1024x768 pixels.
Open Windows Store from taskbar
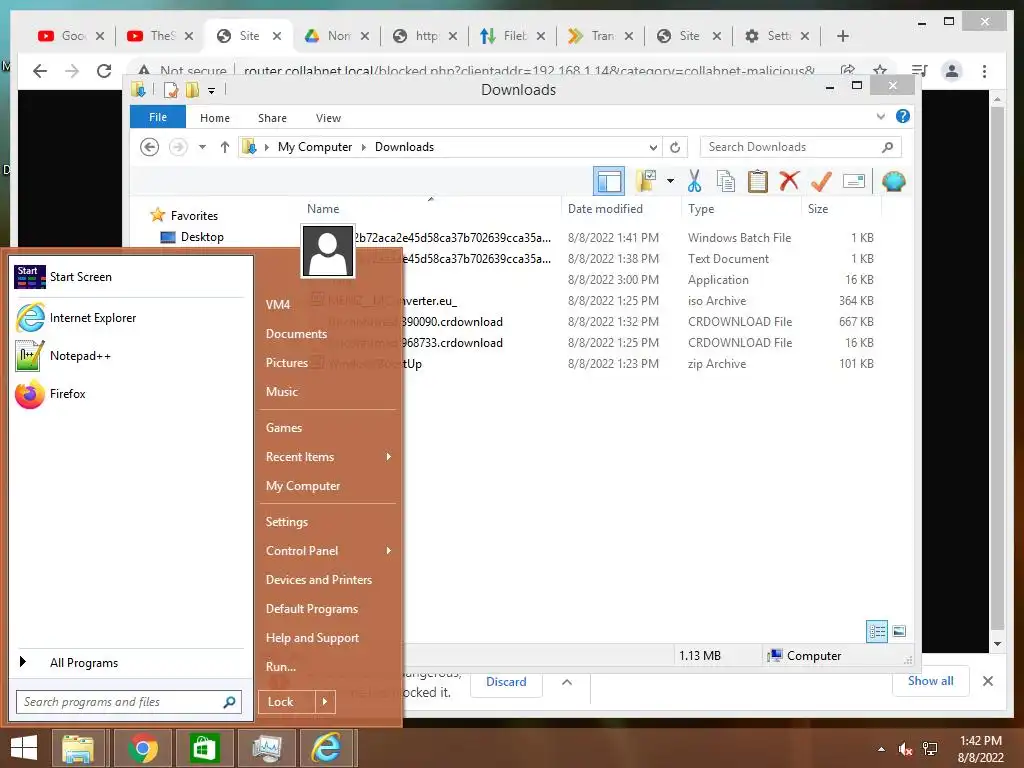pyautogui.click(x=204, y=748)
